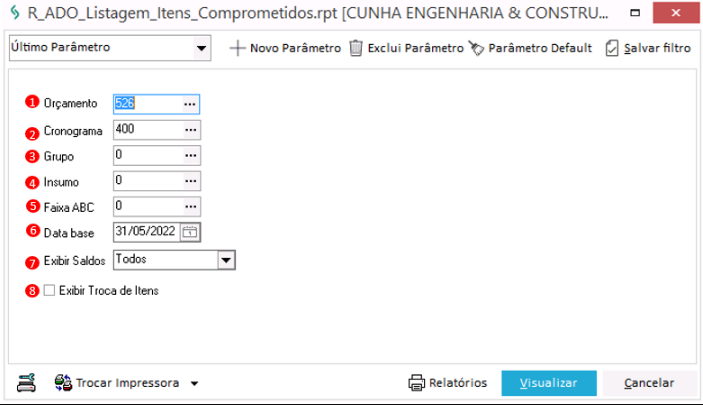
Task: Enable the Exibir Troca de Itens checkbox
Action: (49, 291)
